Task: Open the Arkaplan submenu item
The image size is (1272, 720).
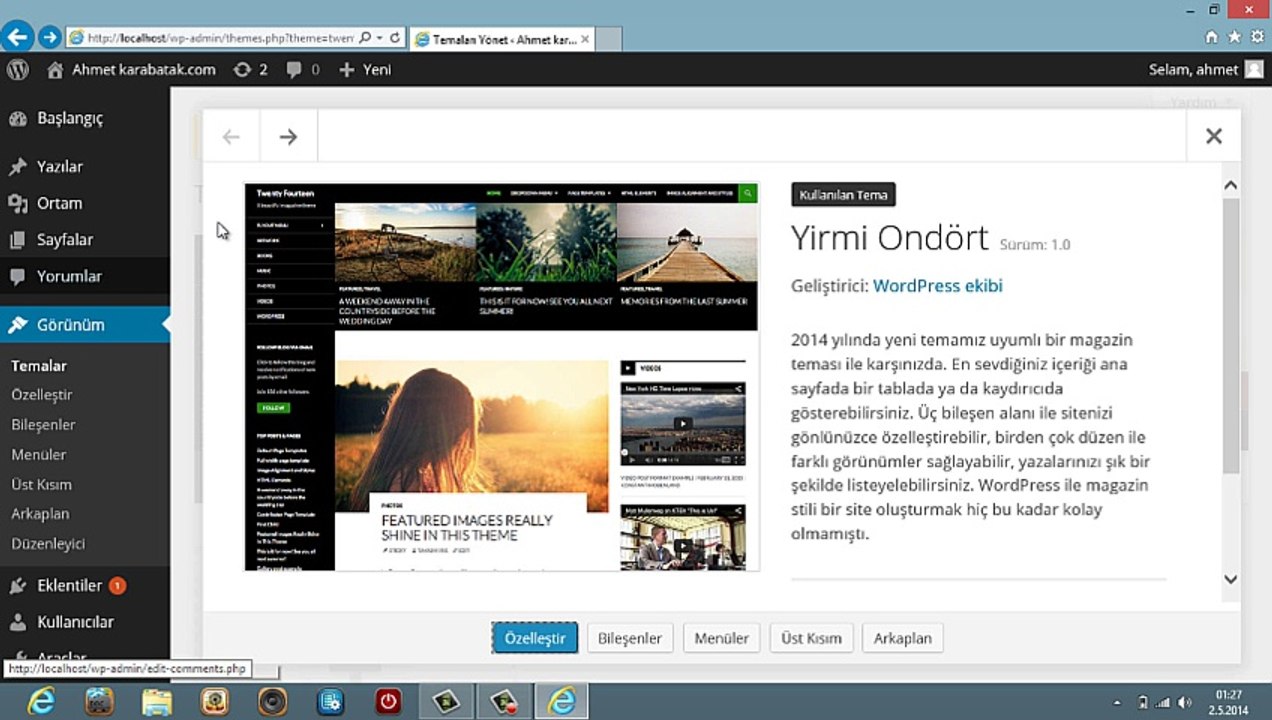Action: point(40,514)
